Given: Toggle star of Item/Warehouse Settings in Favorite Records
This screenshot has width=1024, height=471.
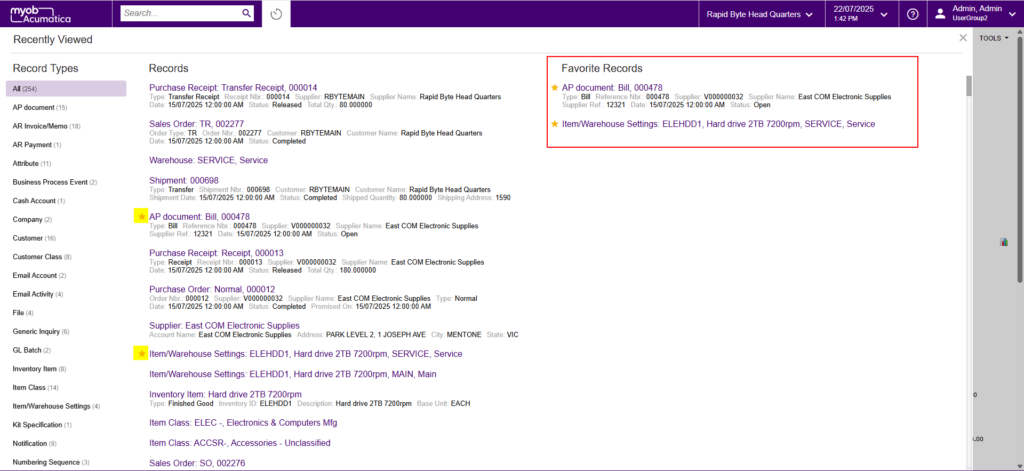Looking at the screenshot, I should click(555, 123).
